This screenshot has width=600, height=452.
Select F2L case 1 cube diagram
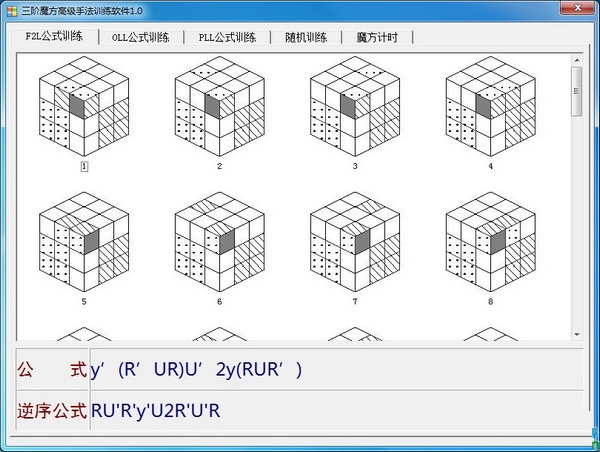click(x=84, y=106)
